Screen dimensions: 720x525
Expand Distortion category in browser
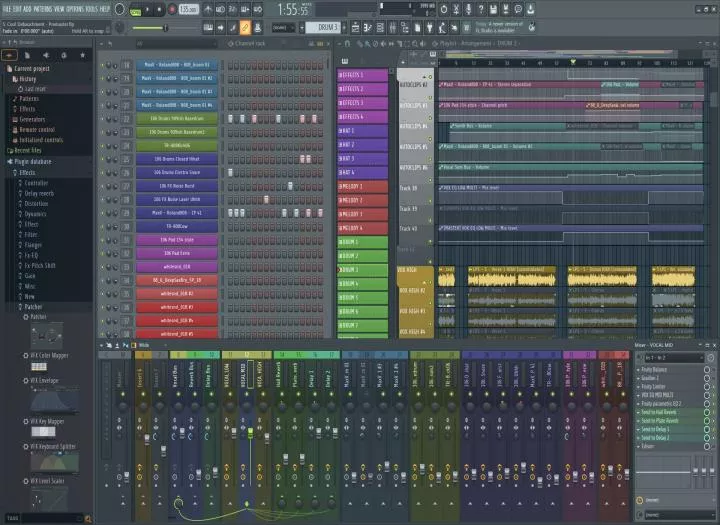[34, 203]
